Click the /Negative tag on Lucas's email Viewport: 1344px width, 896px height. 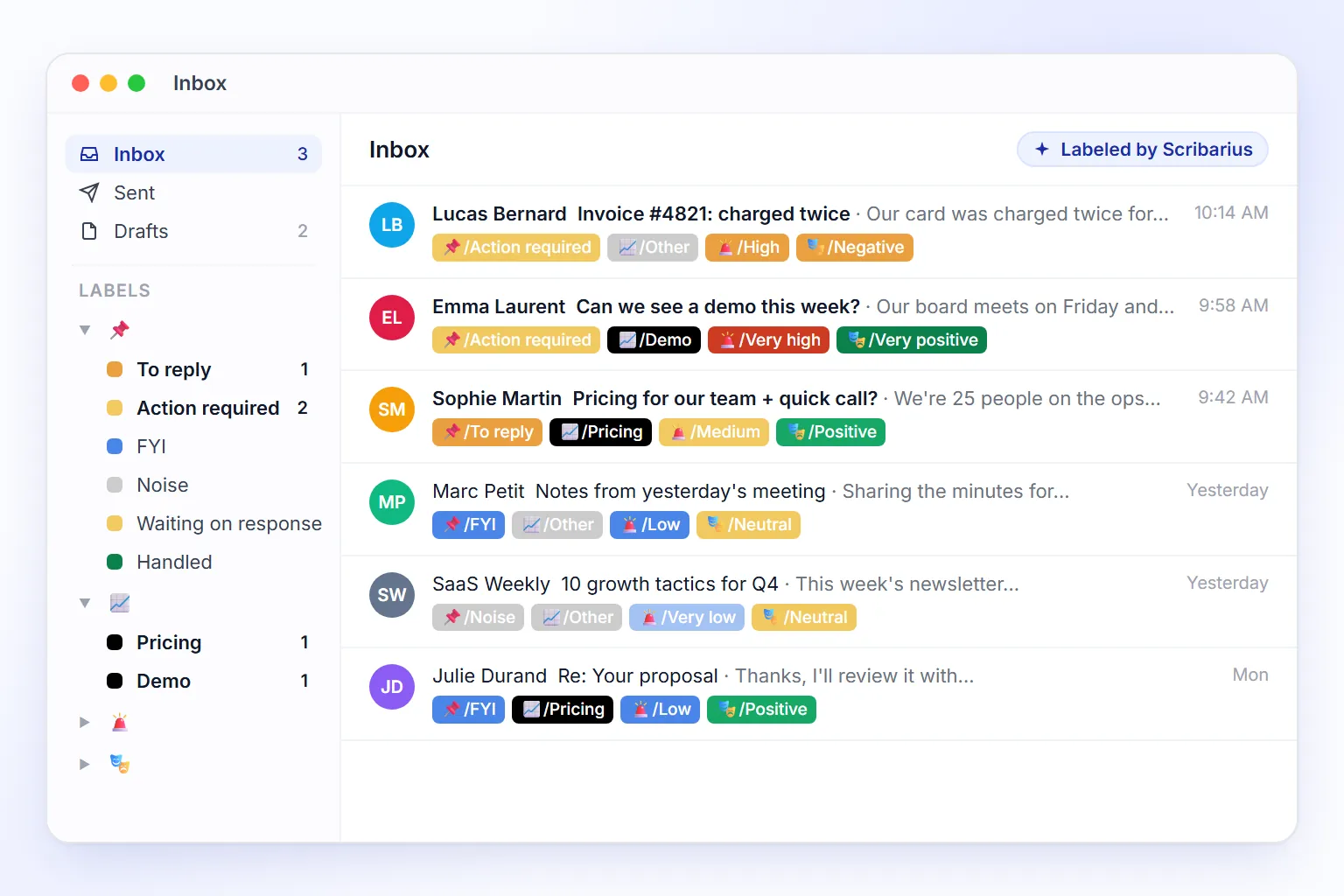click(x=855, y=248)
